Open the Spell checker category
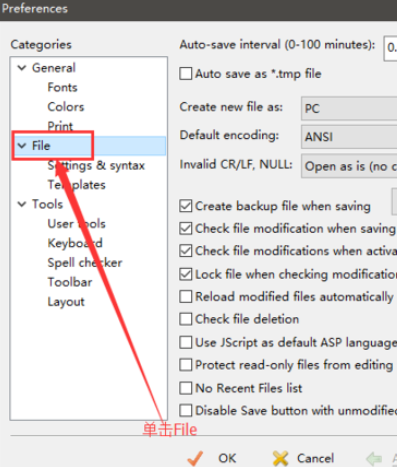This screenshot has height=467, width=397. tap(85, 263)
